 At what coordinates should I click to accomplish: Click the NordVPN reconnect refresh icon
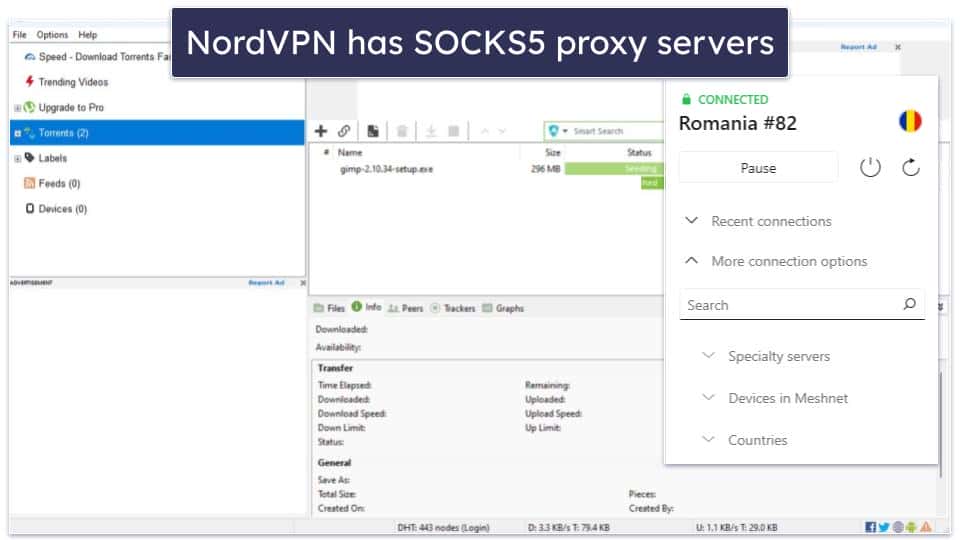click(x=911, y=167)
